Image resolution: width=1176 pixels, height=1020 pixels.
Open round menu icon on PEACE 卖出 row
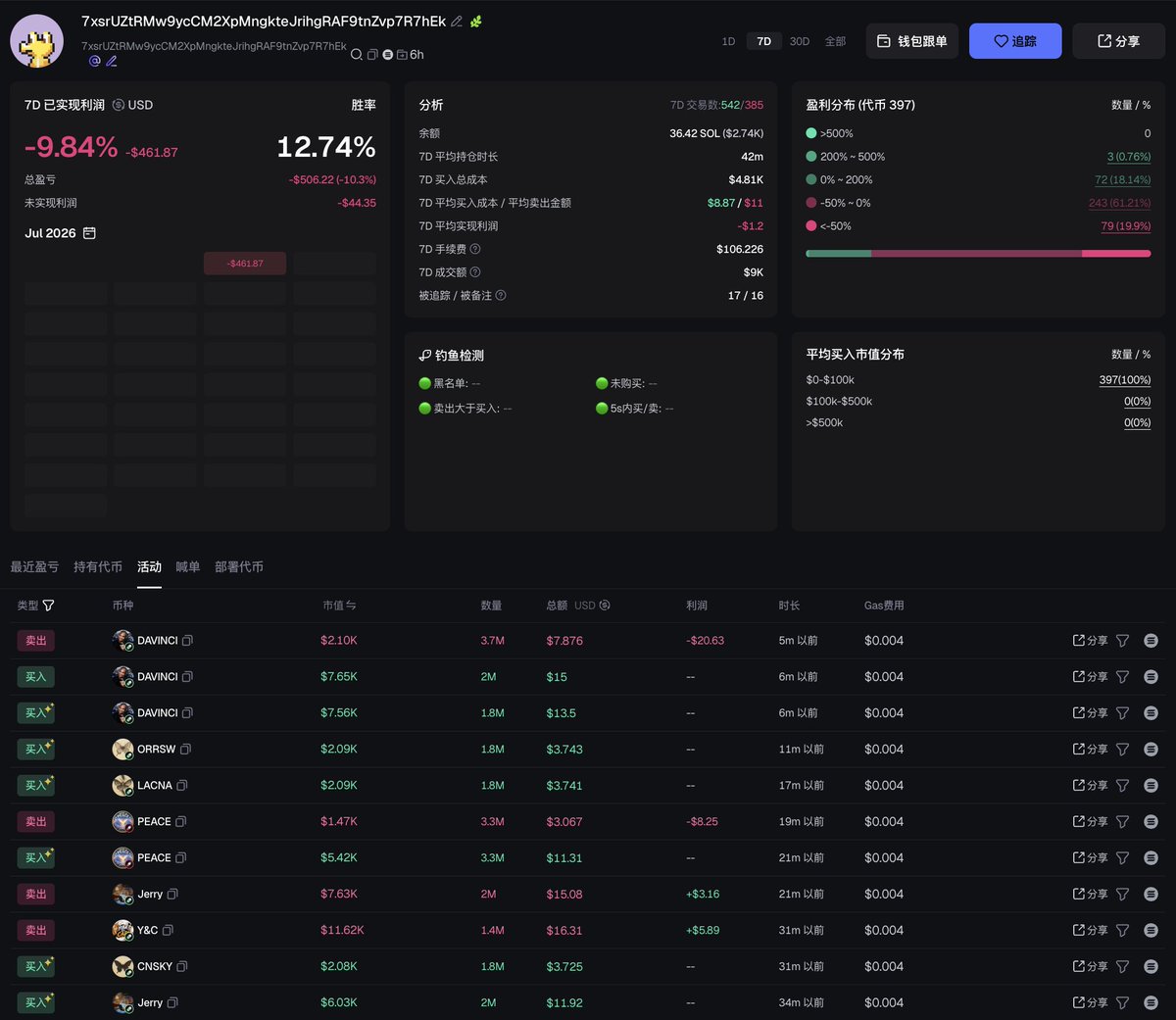point(1151,822)
